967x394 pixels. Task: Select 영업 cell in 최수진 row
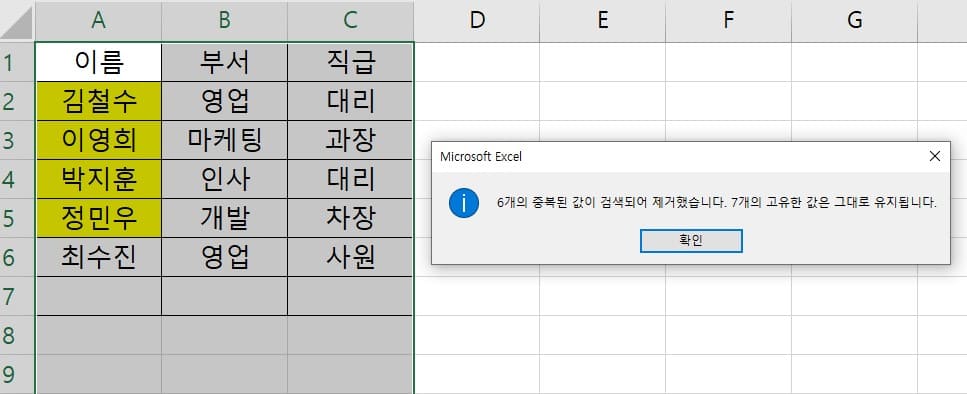224,257
